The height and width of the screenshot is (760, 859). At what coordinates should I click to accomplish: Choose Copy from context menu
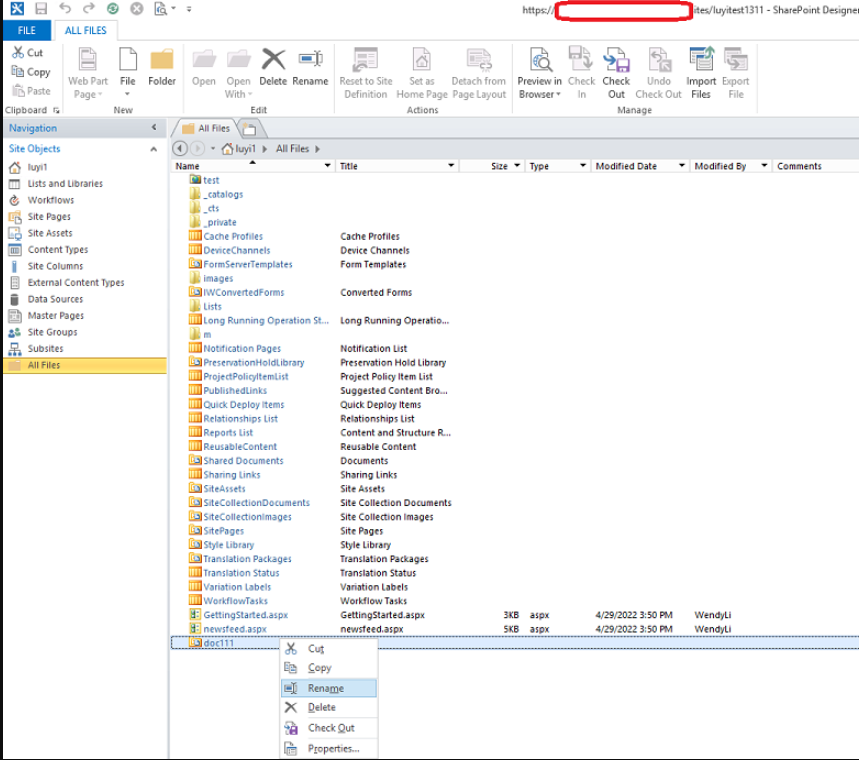click(x=329, y=668)
